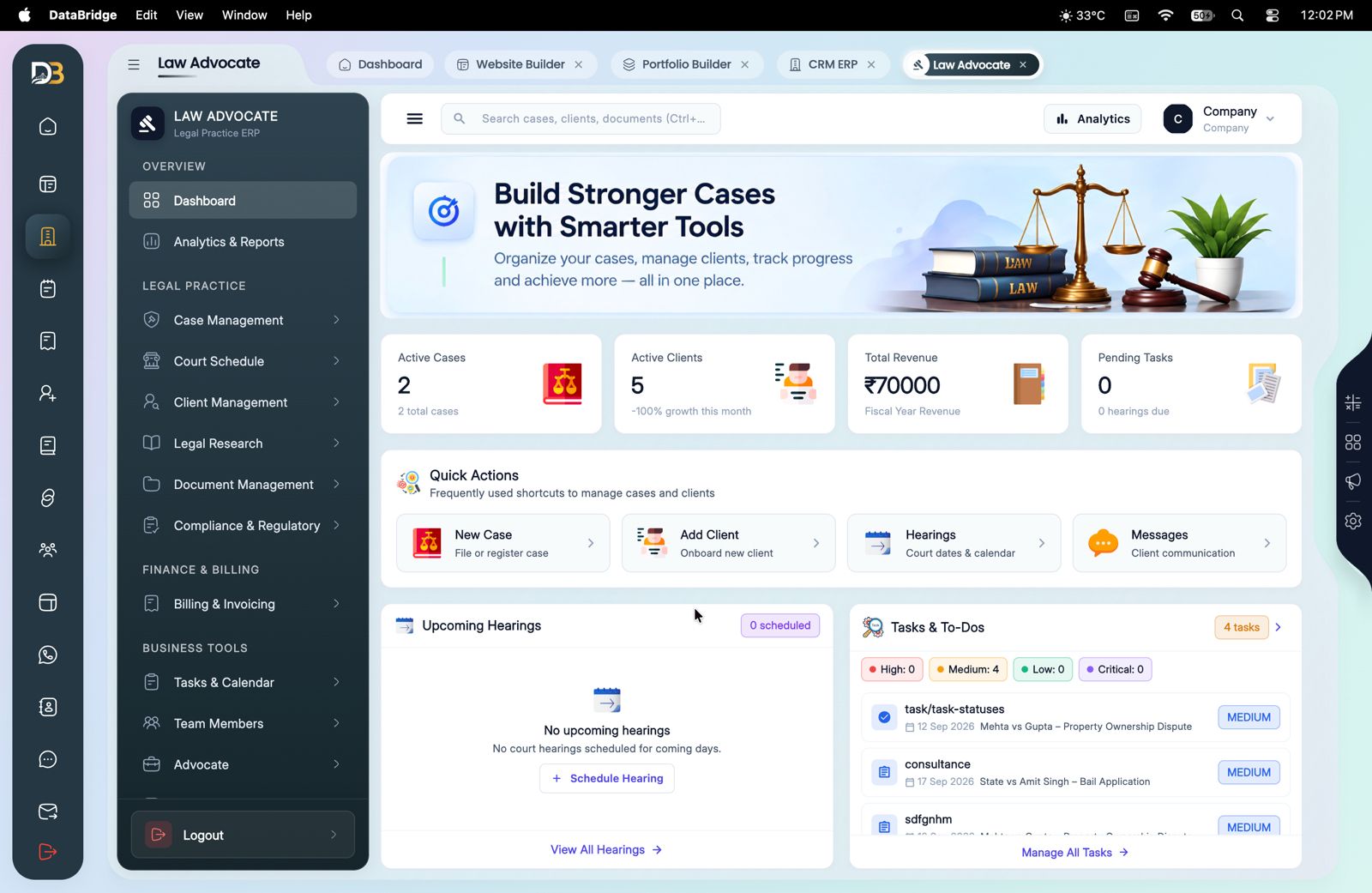Open the Window menu in menu bar
Viewport: 1372px width, 893px height.
244,15
